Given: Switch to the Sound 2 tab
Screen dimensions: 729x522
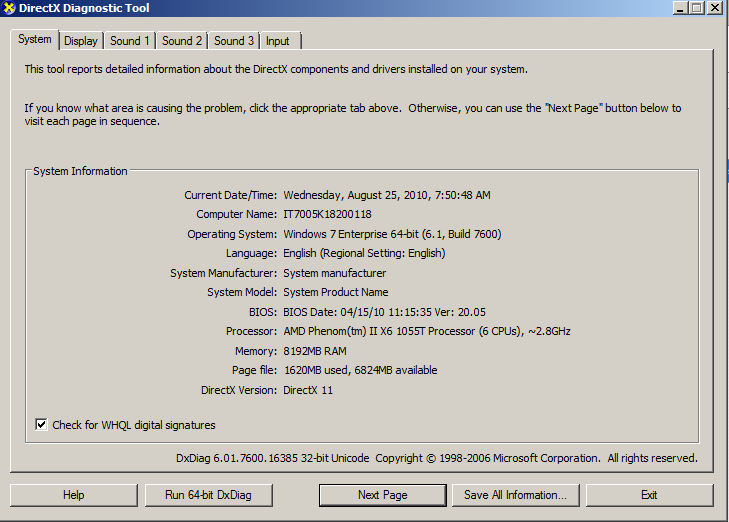Looking at the screenshot, I should pyautogui.click(x=182, y=41).
